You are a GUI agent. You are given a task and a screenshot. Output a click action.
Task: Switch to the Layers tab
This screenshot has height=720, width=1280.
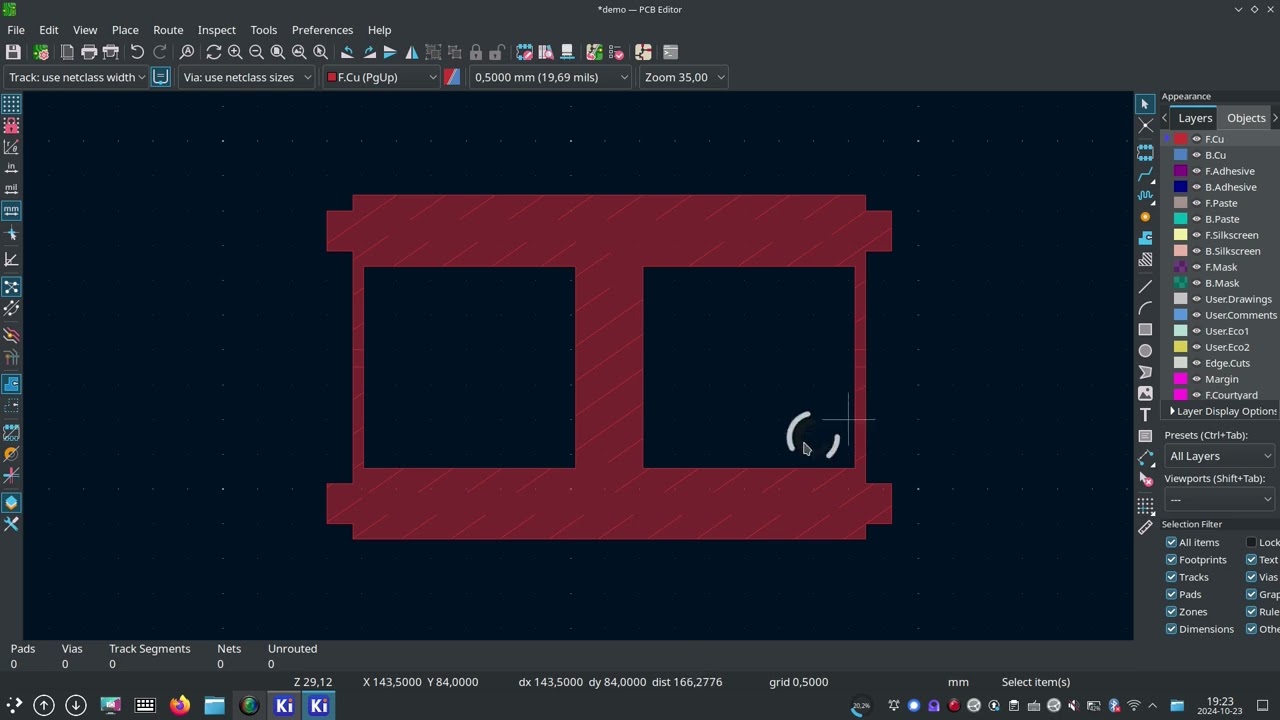(1195, 118)
